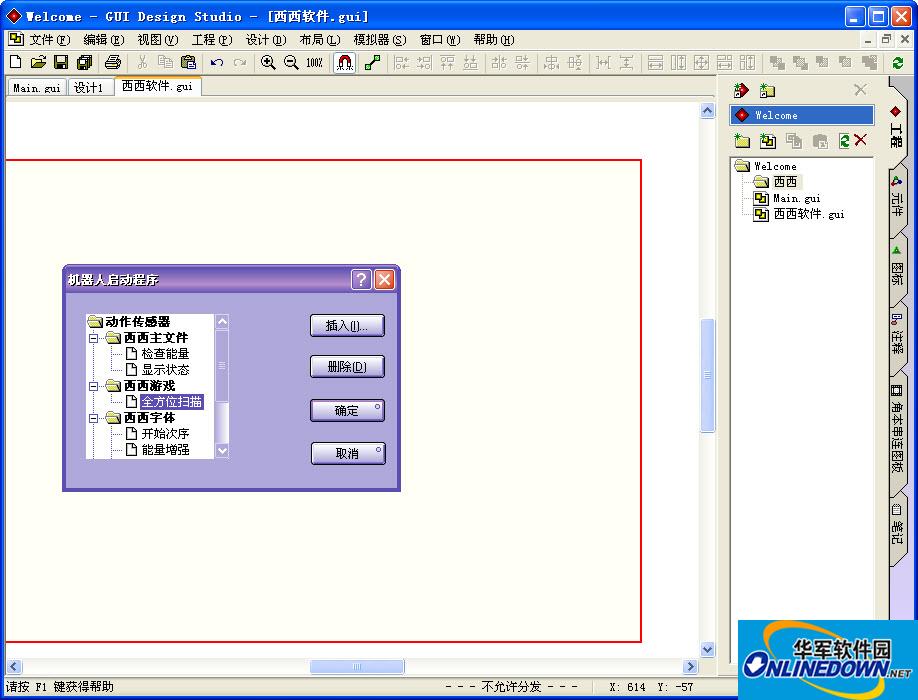This screenshot has height=700, width=918.
Task: Click the green refresh icon in project panel
Action: [x=845, y=141]
